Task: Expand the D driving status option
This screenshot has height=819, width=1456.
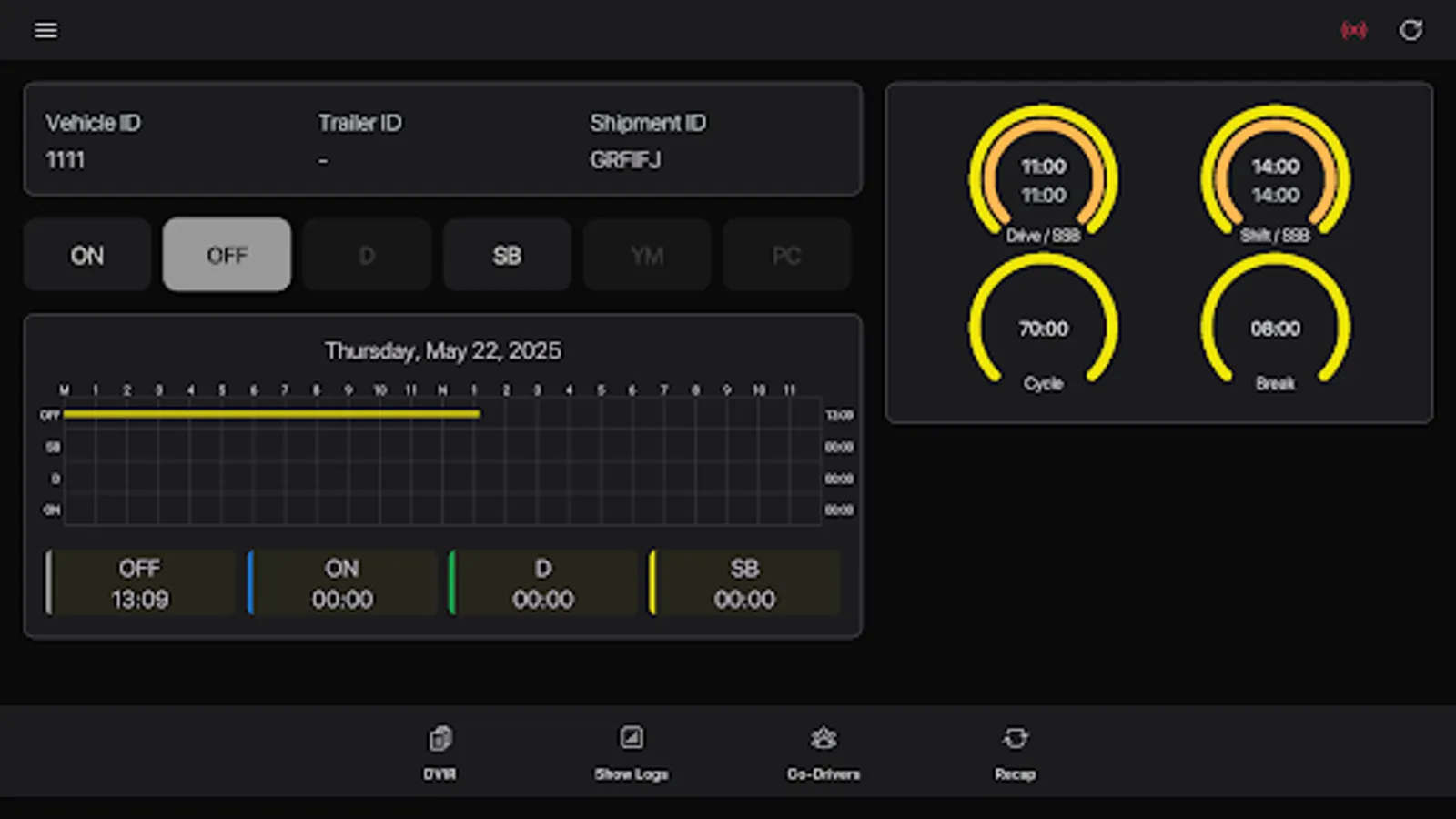Action: click(366, 255)
